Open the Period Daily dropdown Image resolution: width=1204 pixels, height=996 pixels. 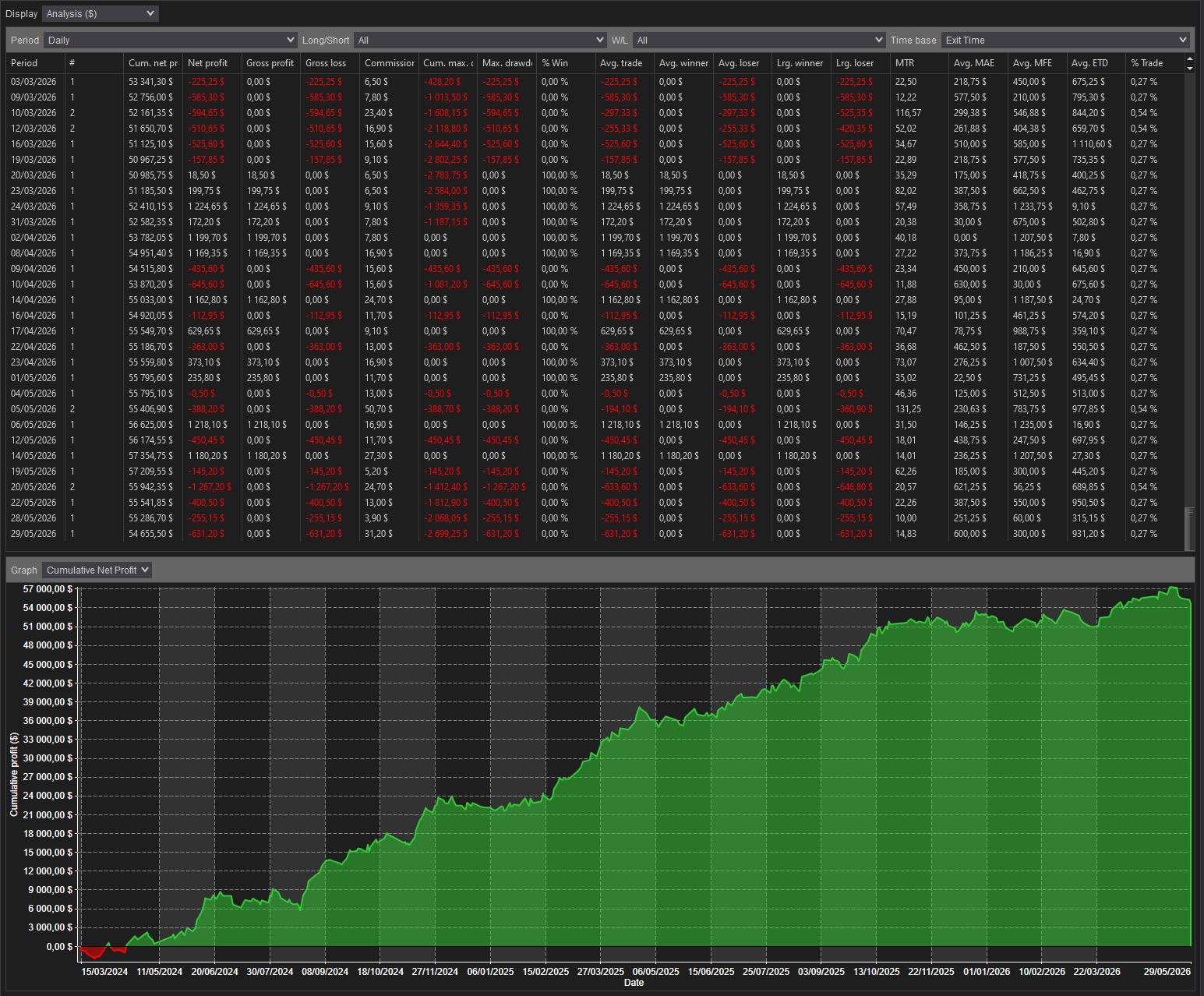coord(170,41)
